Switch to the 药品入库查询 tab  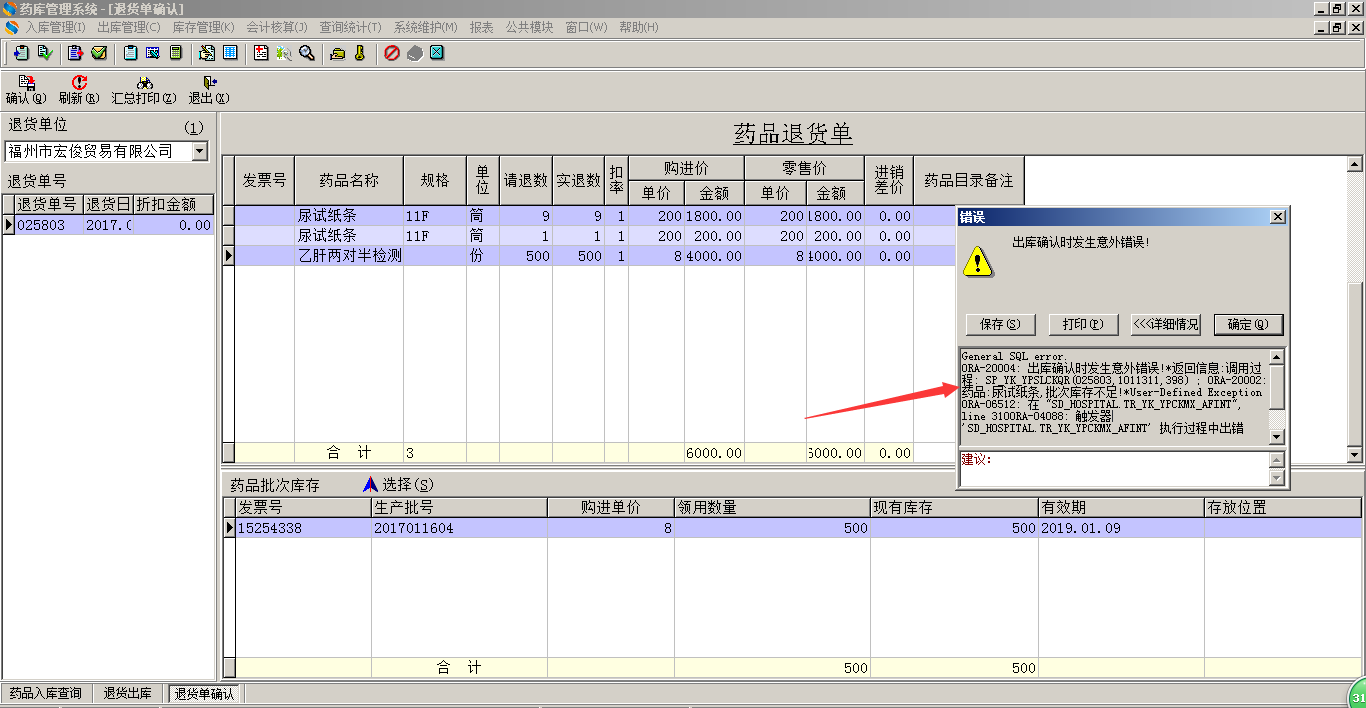click(x=46, y=693)
